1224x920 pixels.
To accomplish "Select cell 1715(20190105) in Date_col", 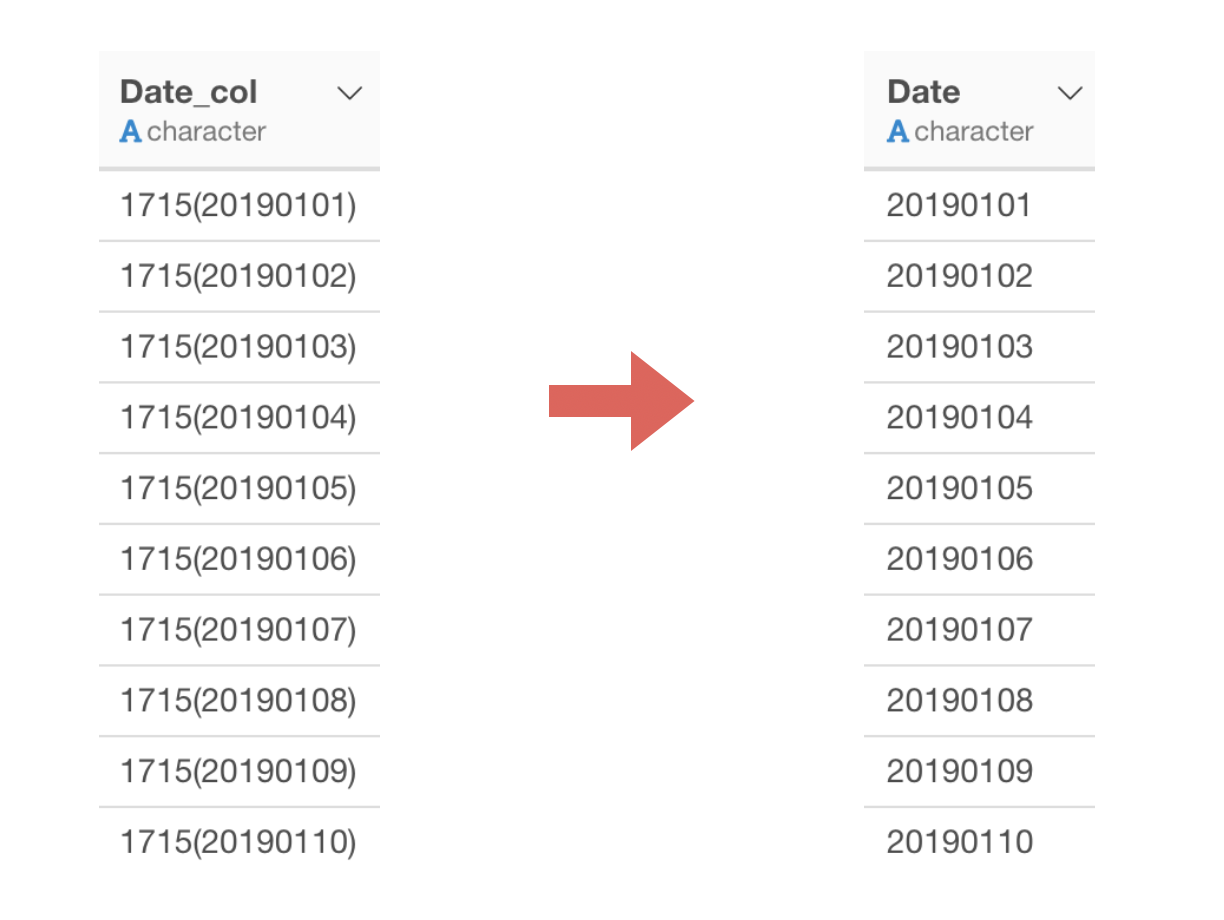I will 239,489.
